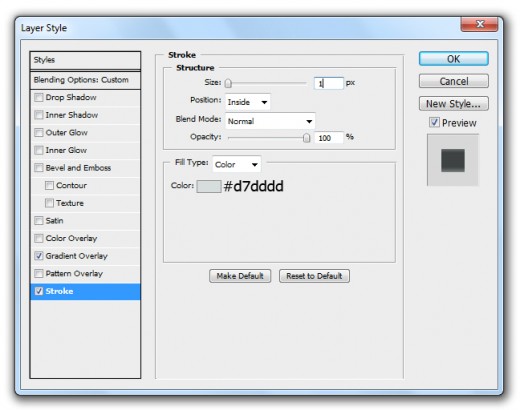Uncheck the Gradient Overlay checkbox
This screenshot has width=520, height=410.
39,256
